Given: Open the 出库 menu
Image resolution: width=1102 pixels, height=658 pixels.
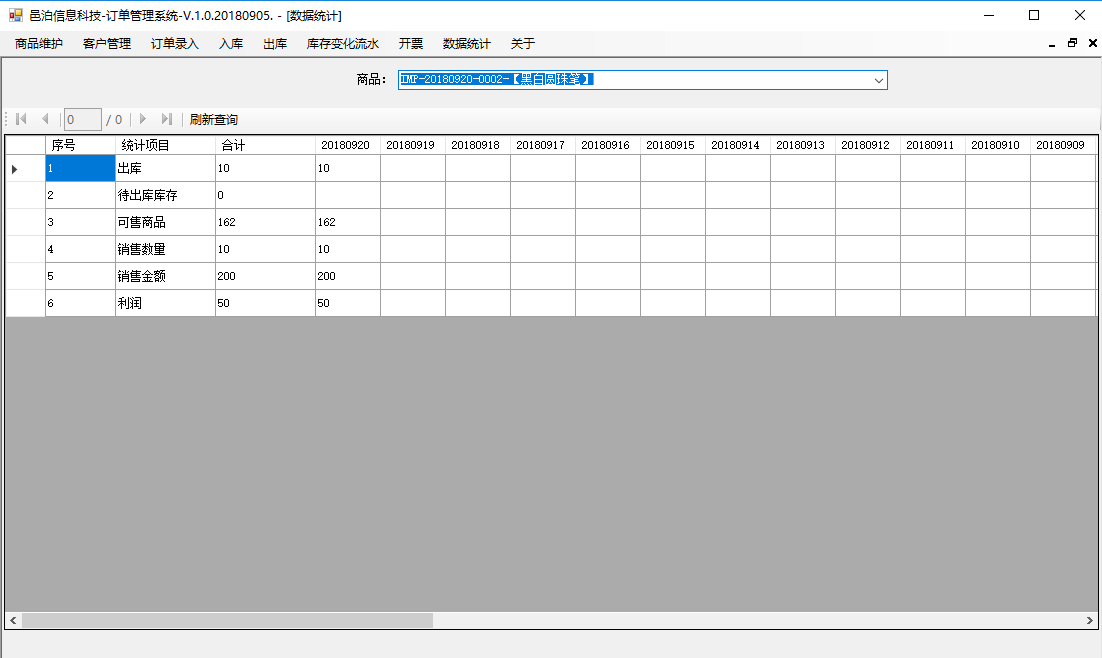Looking at the screenshot, I should click(x=275, y=44).
